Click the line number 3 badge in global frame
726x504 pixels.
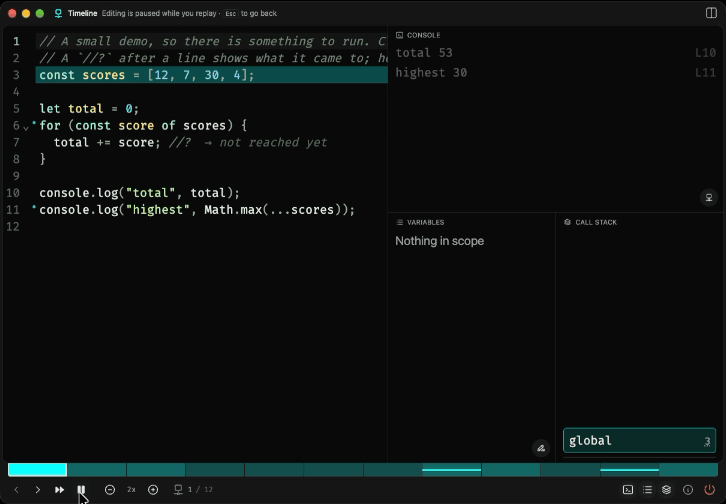pyautogui.click(x=707, y=442)
